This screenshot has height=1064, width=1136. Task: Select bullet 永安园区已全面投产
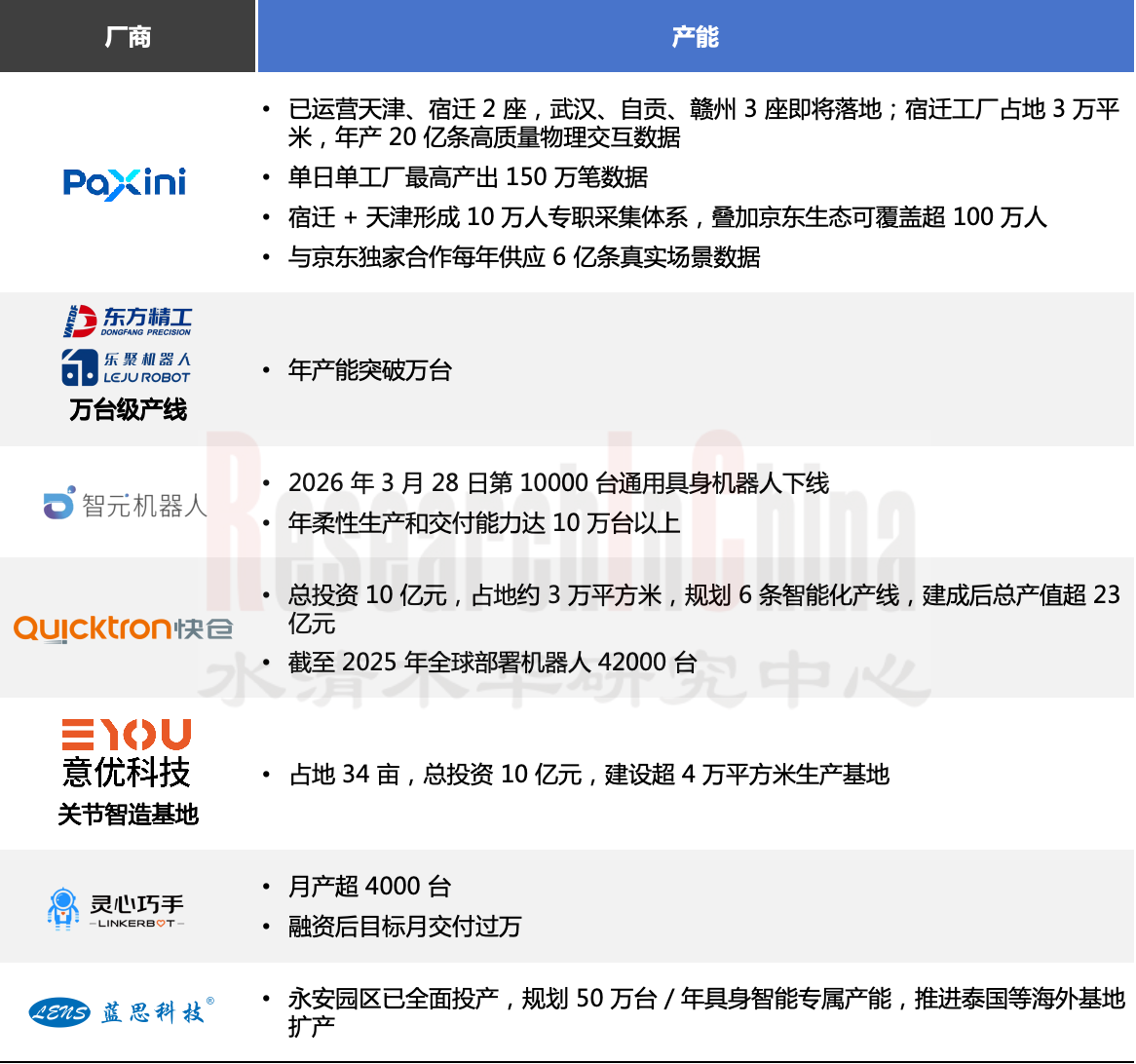706,1011
